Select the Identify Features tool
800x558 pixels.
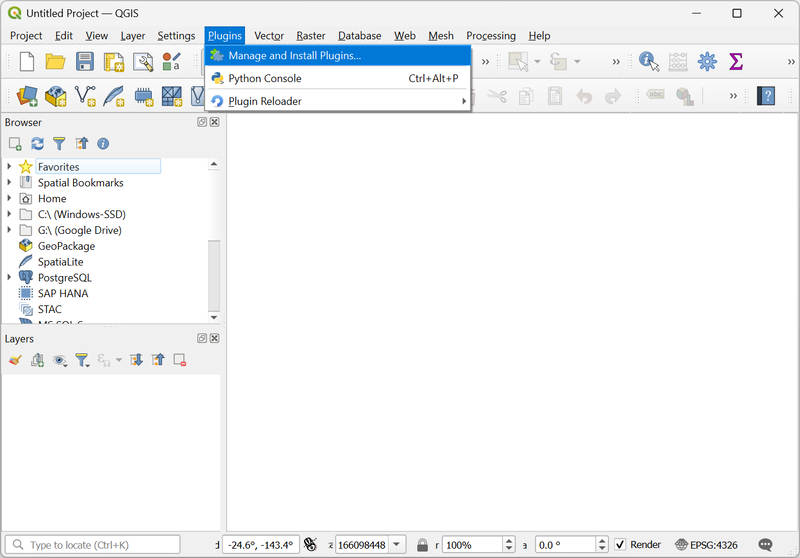tap(649, 62)
